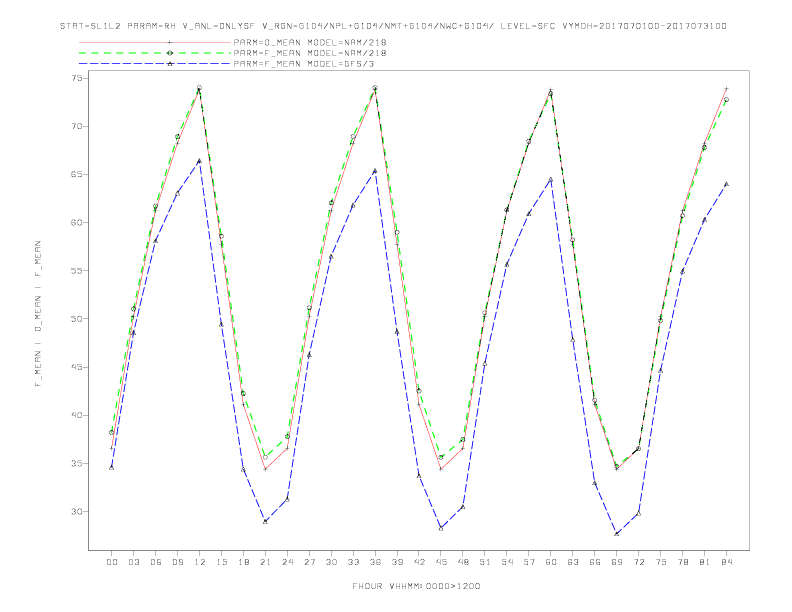Screen dimensions: 792x612
Task: Click the y-axis tick value 55
Action: click(x=77, y=271)
